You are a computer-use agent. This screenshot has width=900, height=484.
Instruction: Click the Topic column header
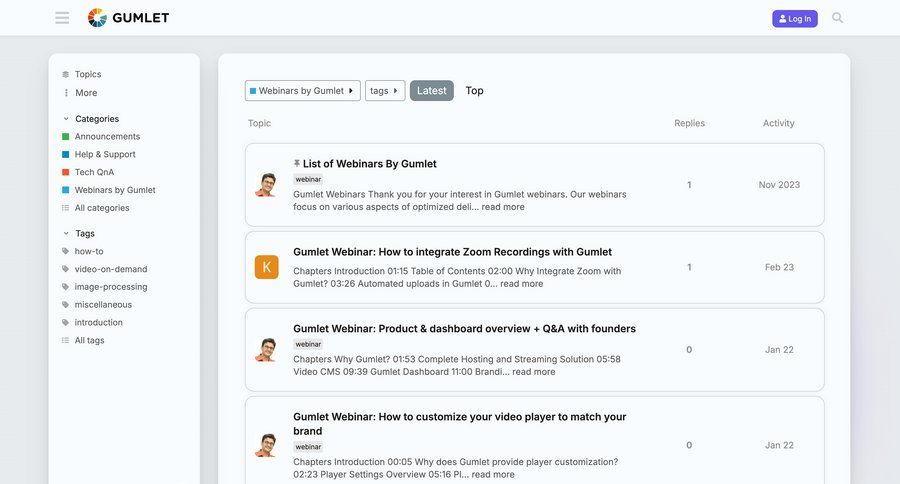pos(259,123)
